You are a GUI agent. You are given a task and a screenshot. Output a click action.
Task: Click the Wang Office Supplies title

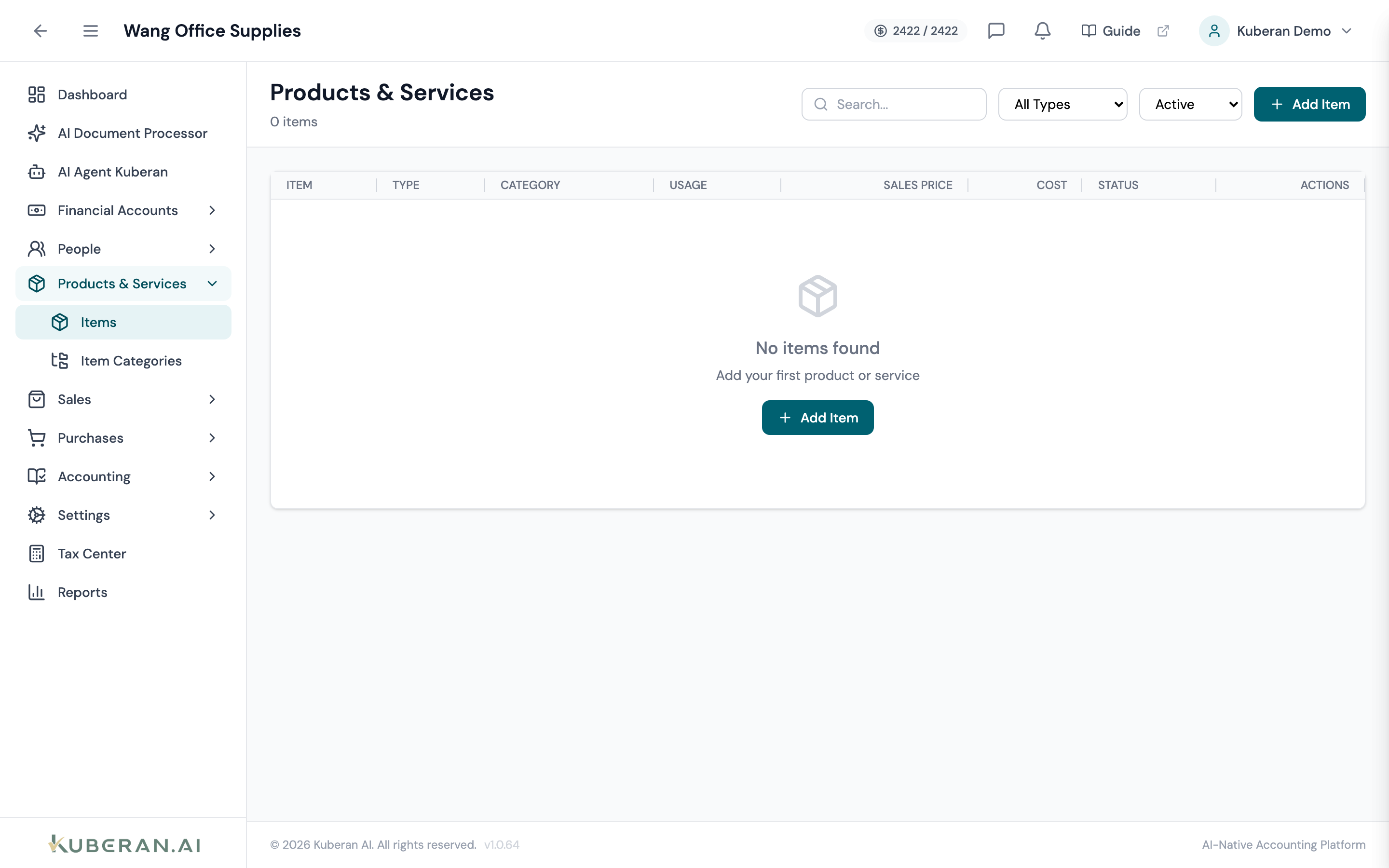coord(212,30)
